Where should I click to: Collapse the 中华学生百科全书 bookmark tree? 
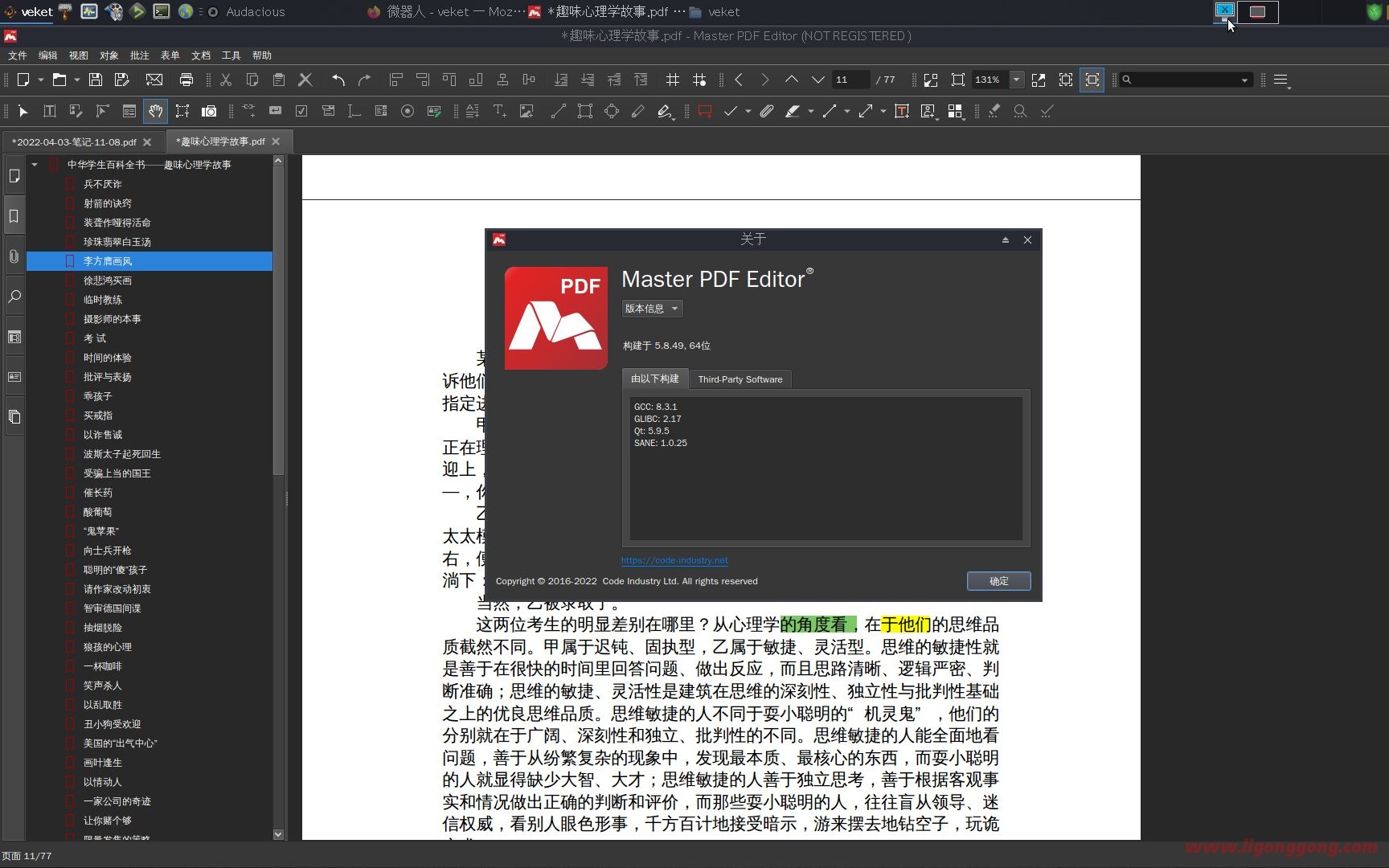pos(35,165)
